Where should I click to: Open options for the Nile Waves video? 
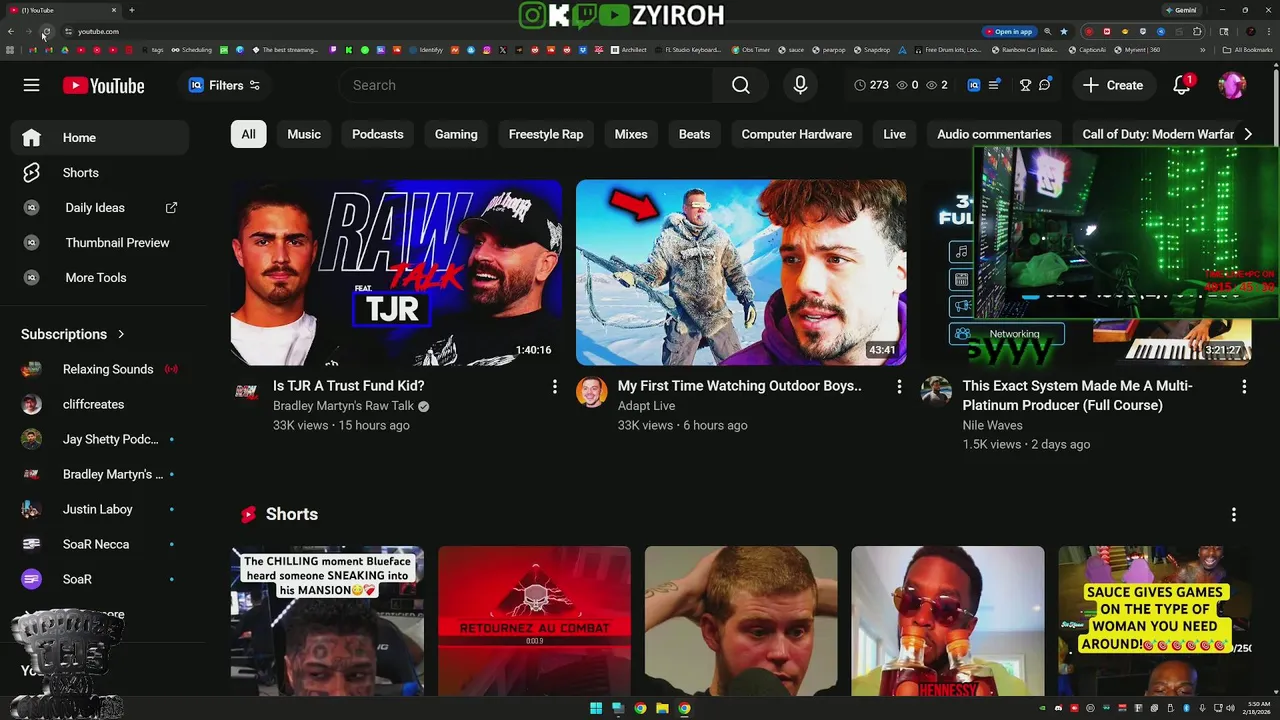[1244, 386]
